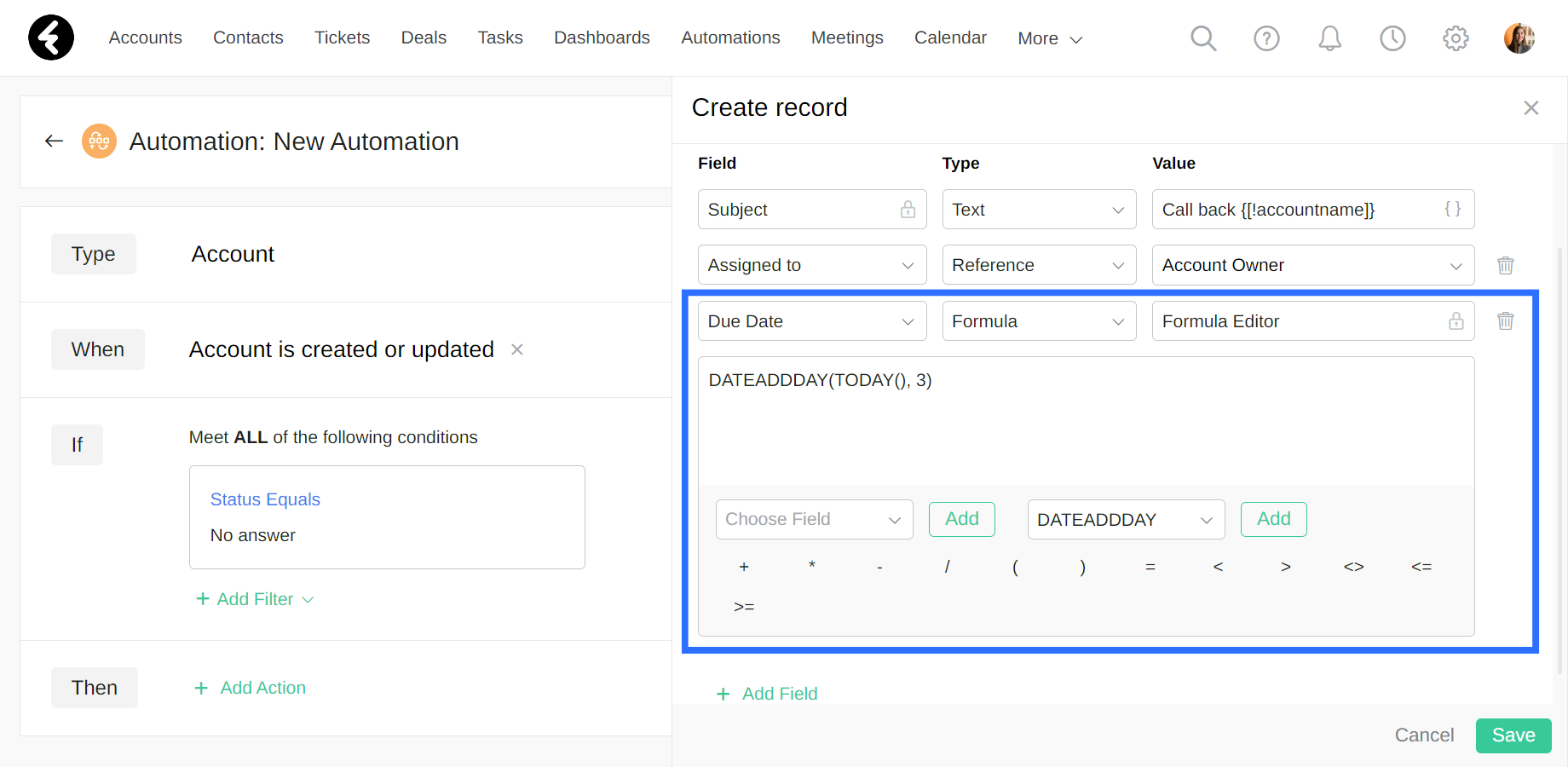Viewport: 1568px width, 767px height.
Task: Open the Reference type dropdown
Action: [x=1039, y=265]
